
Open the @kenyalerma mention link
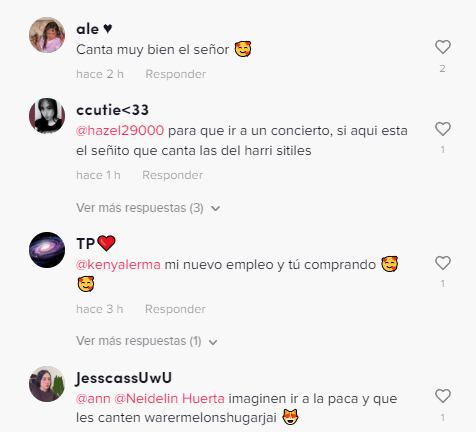point(118,265)
